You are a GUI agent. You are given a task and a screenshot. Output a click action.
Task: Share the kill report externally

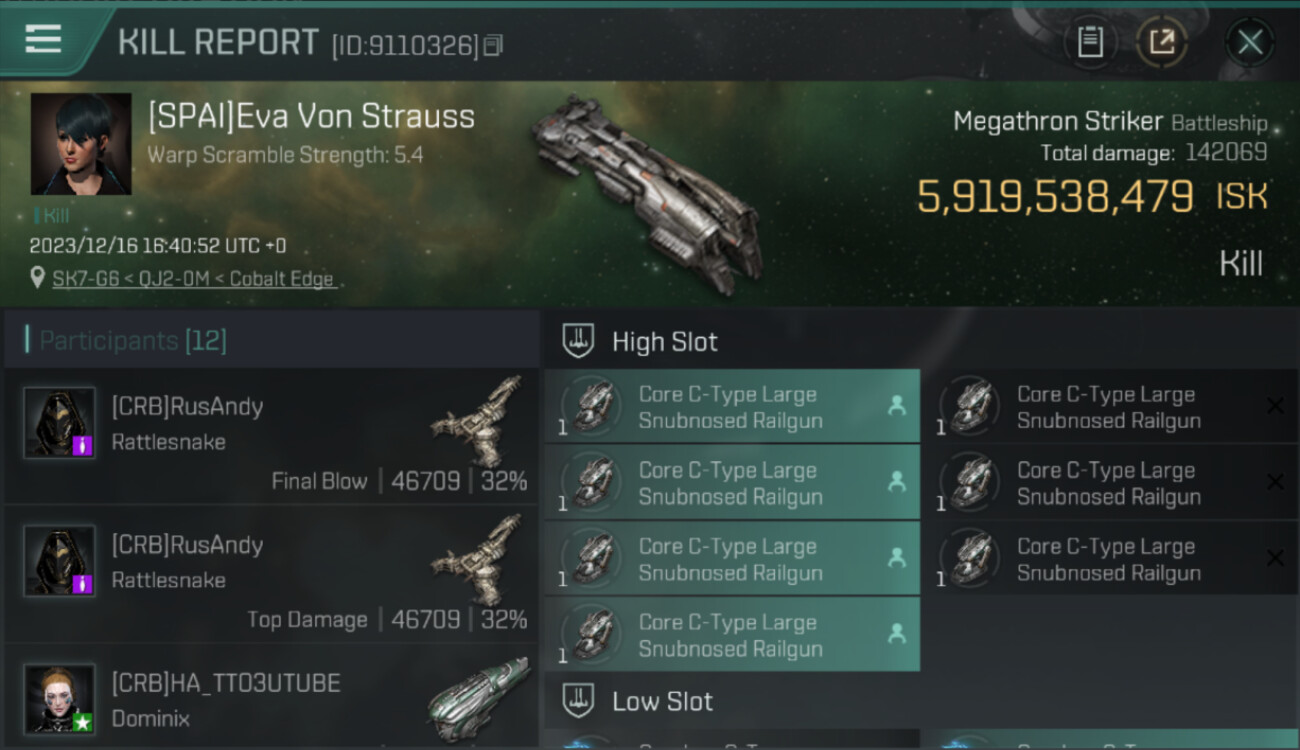[x=1162, y=42]
